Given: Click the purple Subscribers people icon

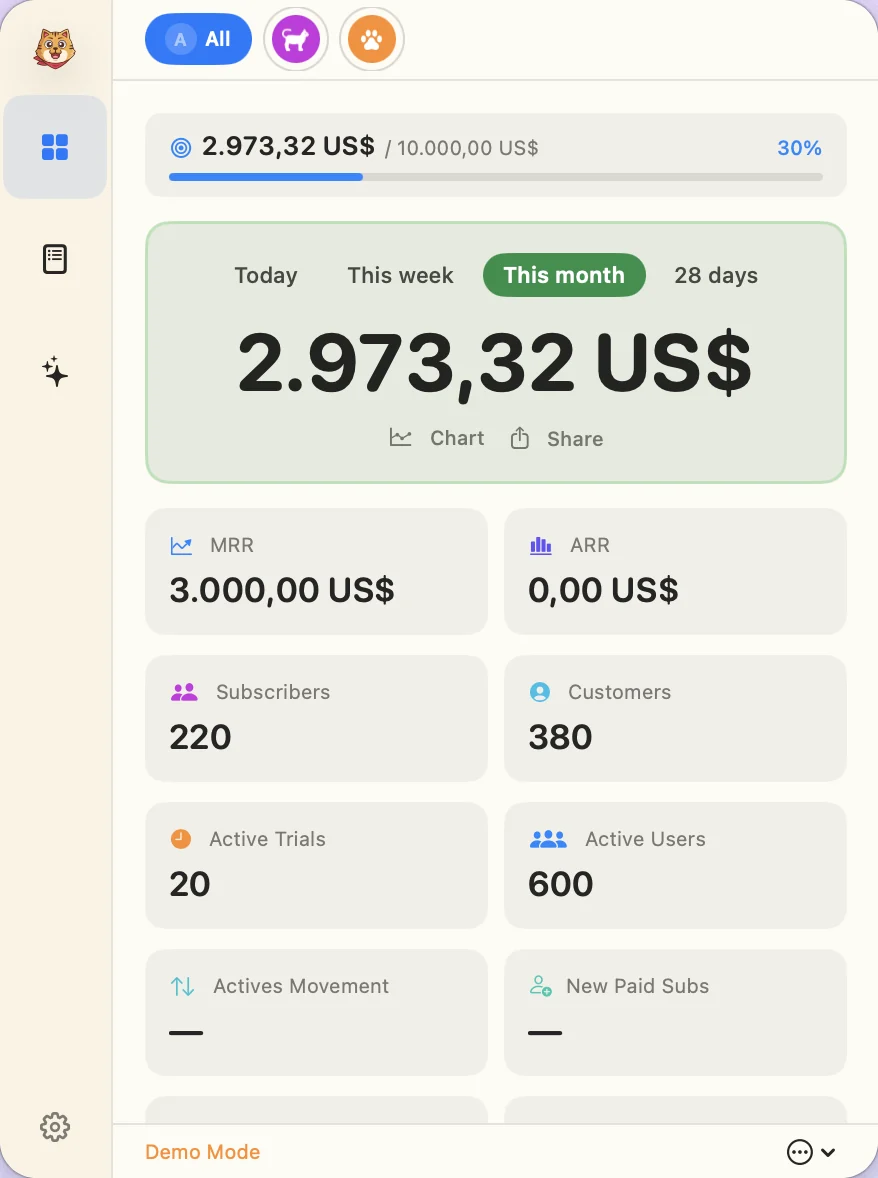Looking at the screenshot, I should click(184, 692).
